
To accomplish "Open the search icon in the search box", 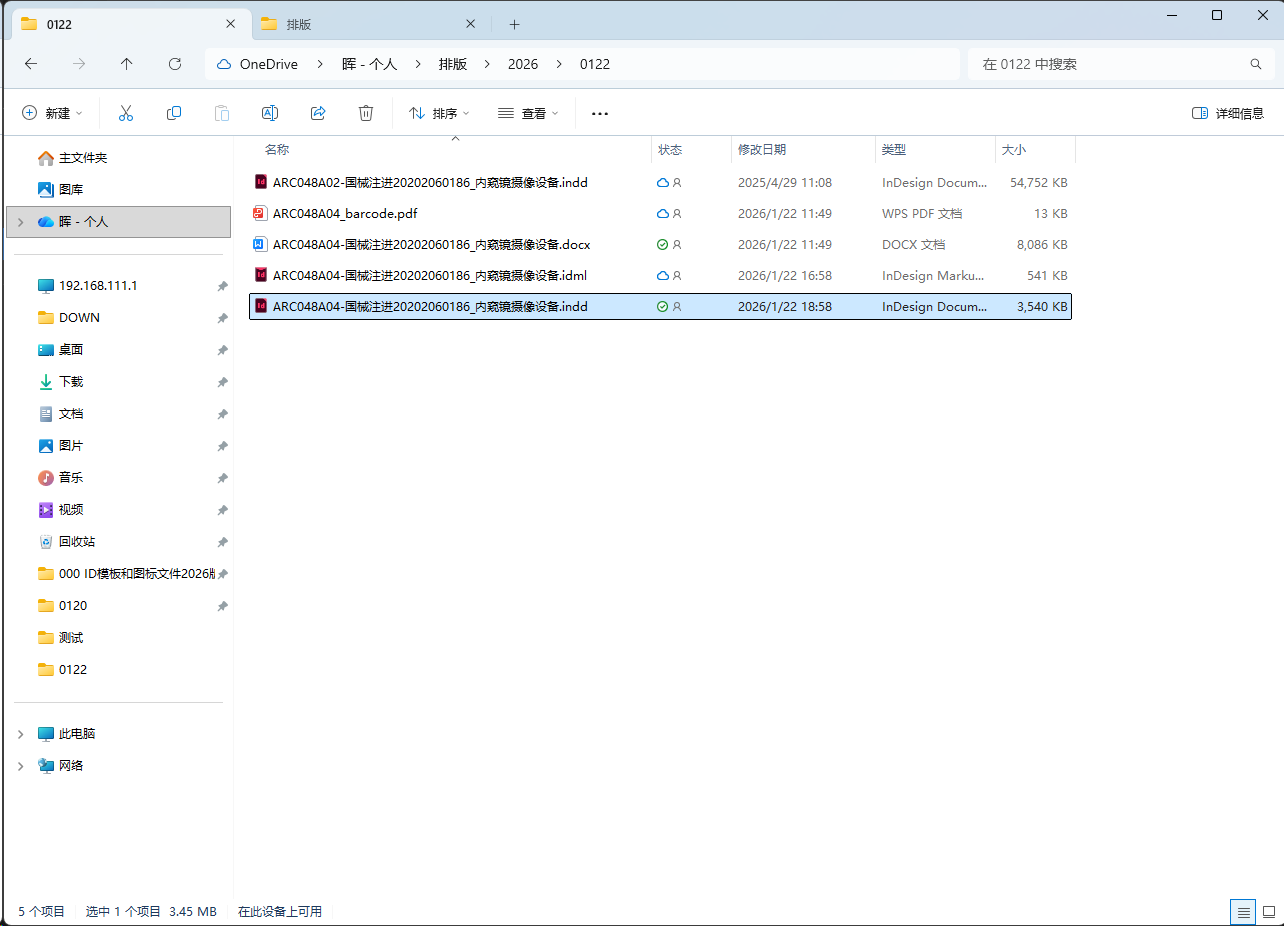I will (1255, 63).
